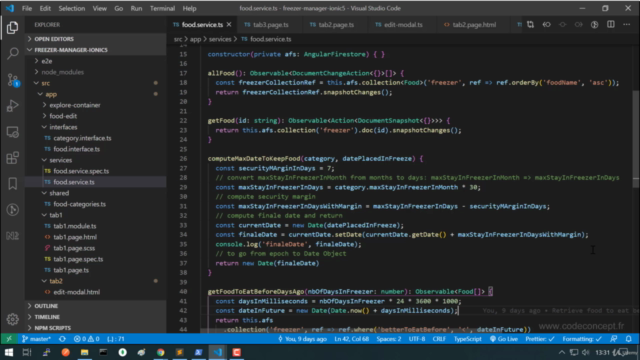Screen dimensions: 640x360
Task: Open the Source Control view icon
Action: point(13,80)
